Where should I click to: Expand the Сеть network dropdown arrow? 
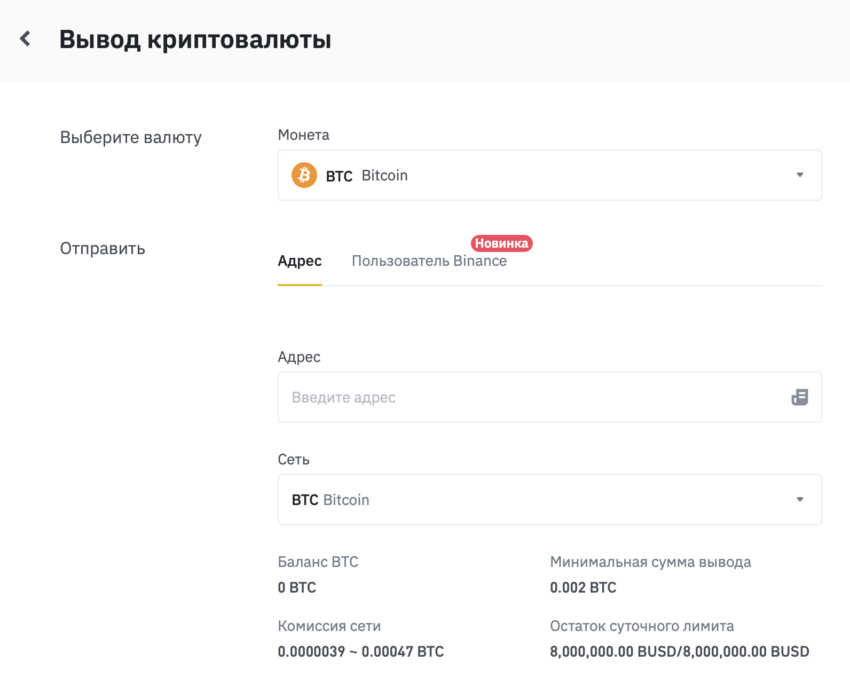(800, 499)
